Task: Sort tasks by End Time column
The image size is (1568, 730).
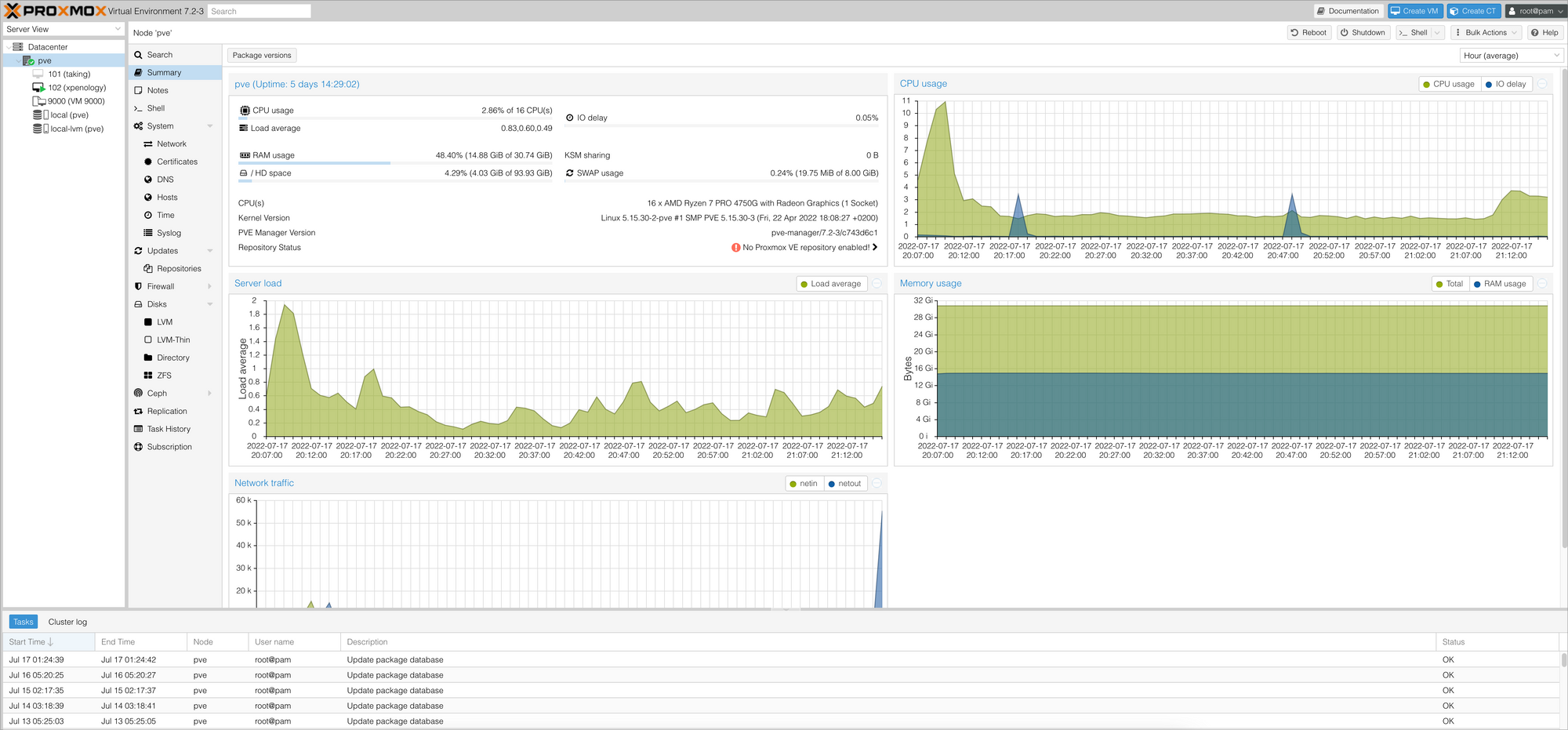Action: click(140, 642)
